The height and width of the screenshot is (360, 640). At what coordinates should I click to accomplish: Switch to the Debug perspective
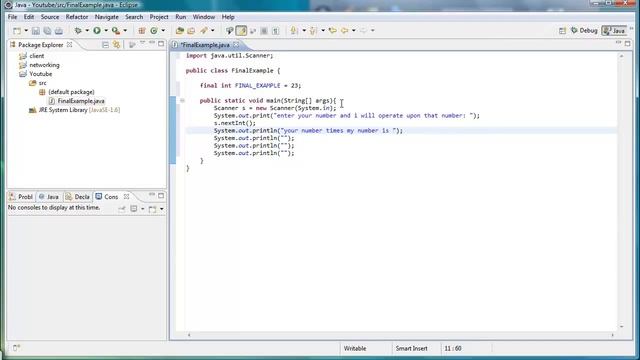pos(584,31)
